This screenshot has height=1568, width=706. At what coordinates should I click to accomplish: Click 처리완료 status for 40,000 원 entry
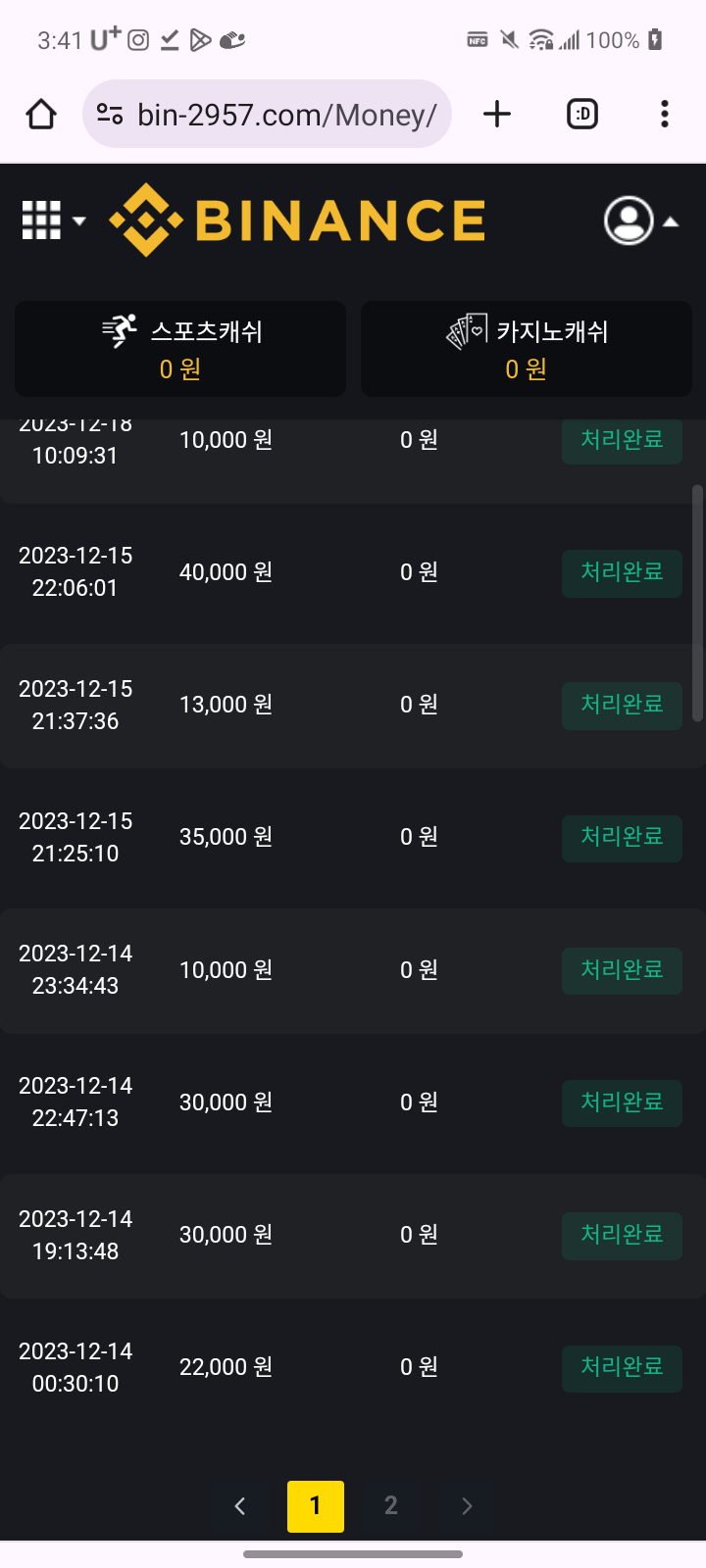(622, 573)
